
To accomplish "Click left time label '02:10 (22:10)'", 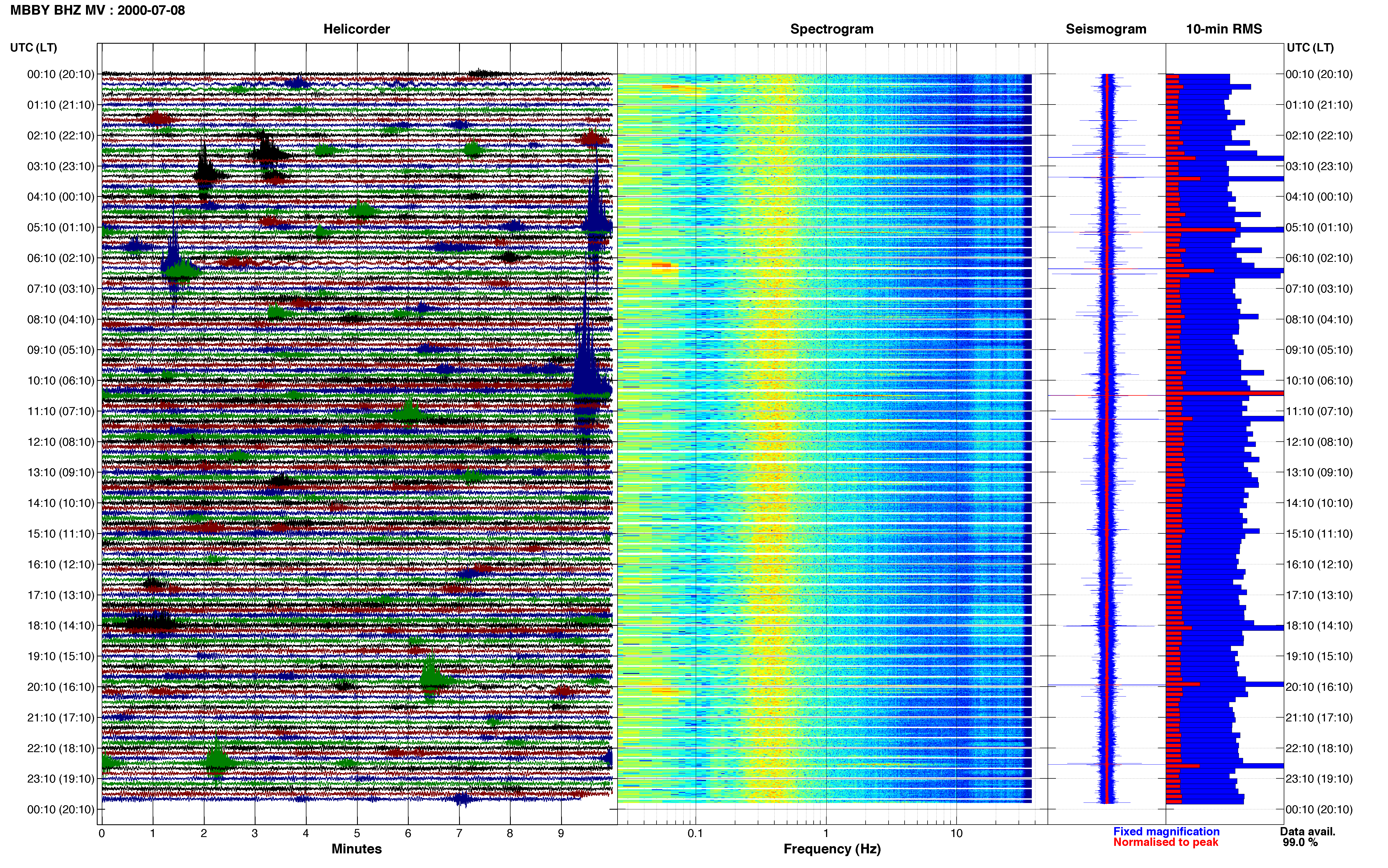I will (61, 135).
